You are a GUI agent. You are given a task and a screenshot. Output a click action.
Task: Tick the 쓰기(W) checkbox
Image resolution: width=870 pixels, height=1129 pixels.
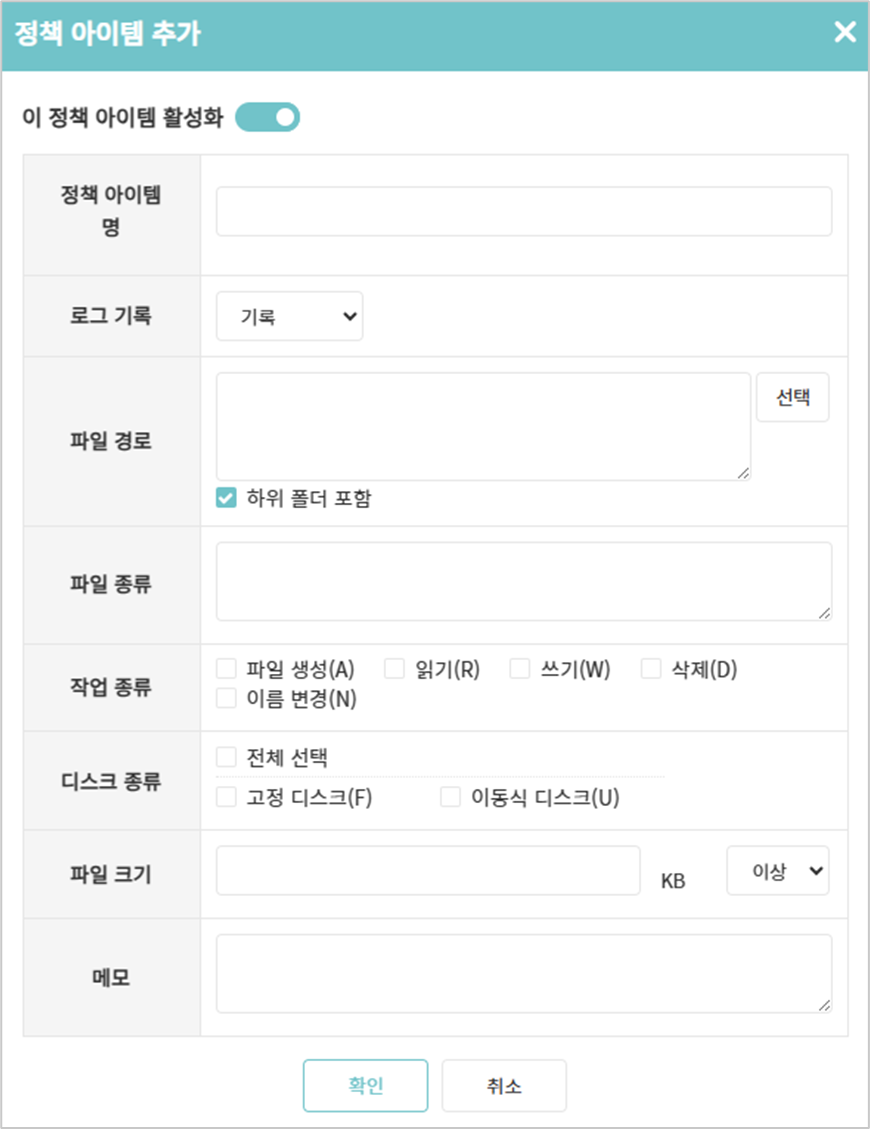(520, 669)
